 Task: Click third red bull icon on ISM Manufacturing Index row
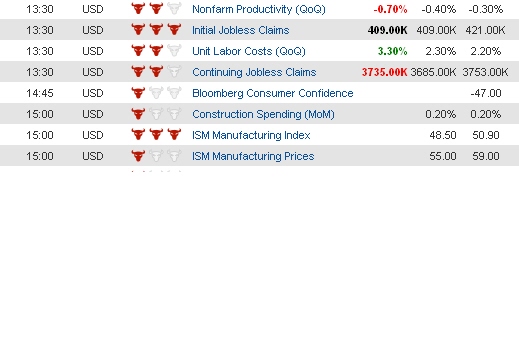(x=174, y=134)
